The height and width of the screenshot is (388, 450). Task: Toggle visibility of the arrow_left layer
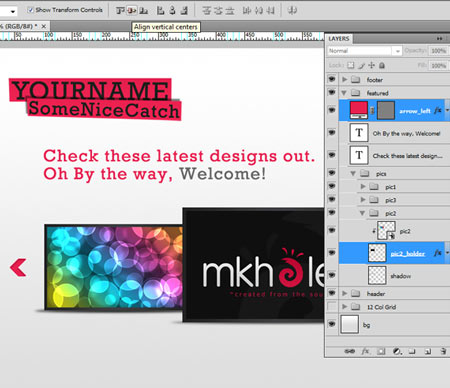pos(332,110)
